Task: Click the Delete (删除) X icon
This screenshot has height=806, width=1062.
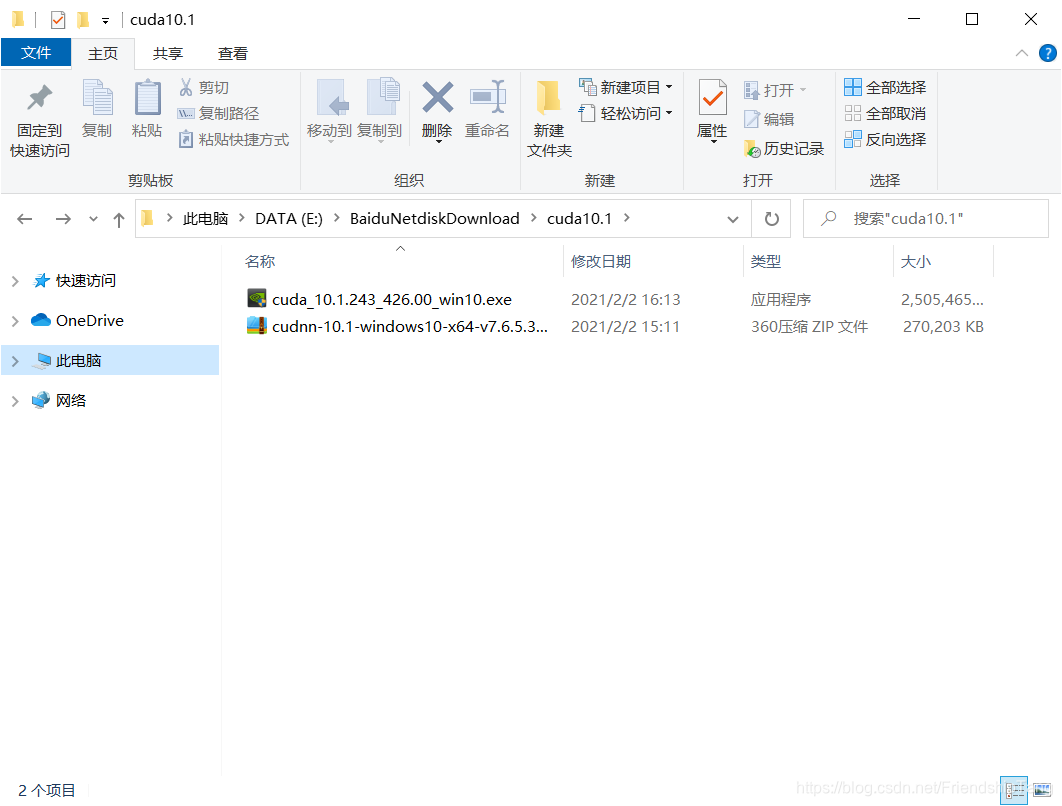Action: pyautogui.click(x=438, y=98)
